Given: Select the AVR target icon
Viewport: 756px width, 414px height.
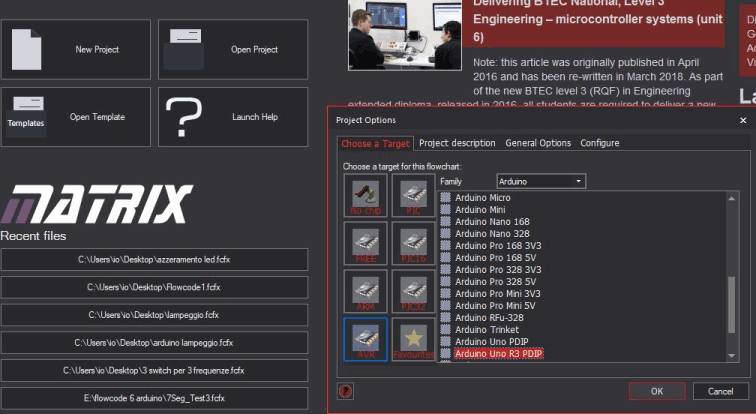Looking at the screenshot, I should (365, 339).
